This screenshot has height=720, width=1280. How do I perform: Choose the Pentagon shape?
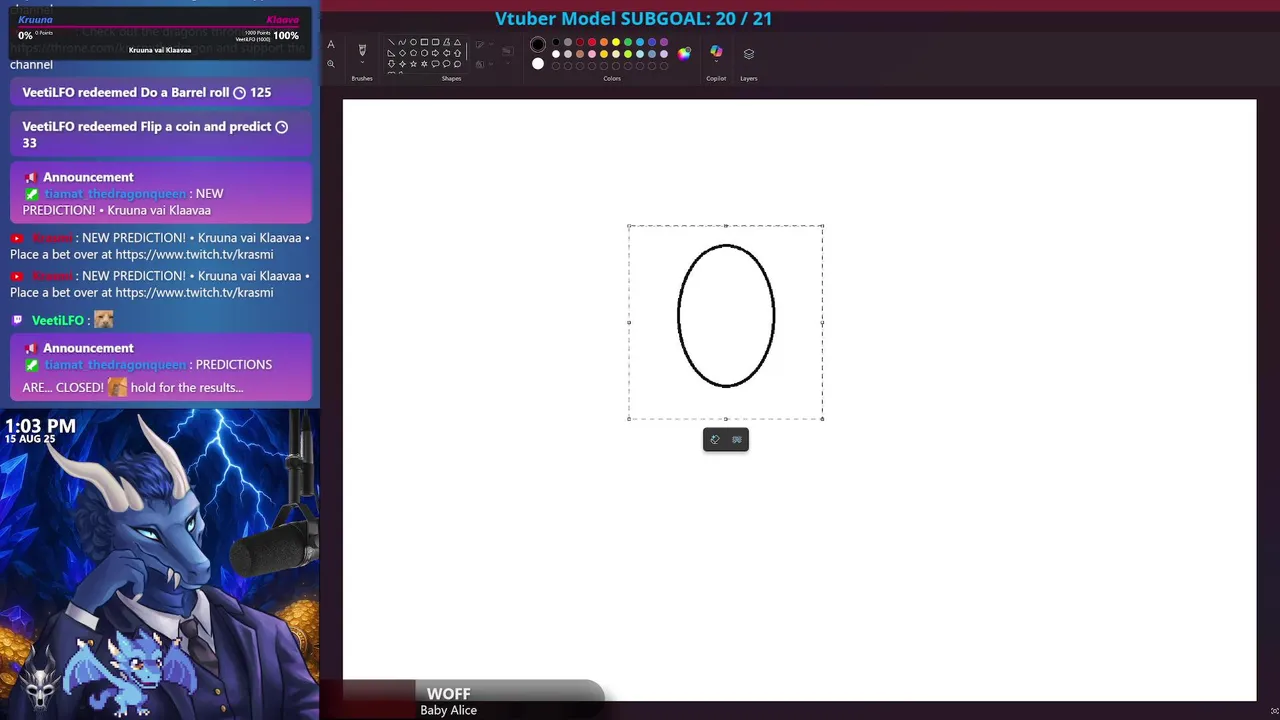coord(413,53)
